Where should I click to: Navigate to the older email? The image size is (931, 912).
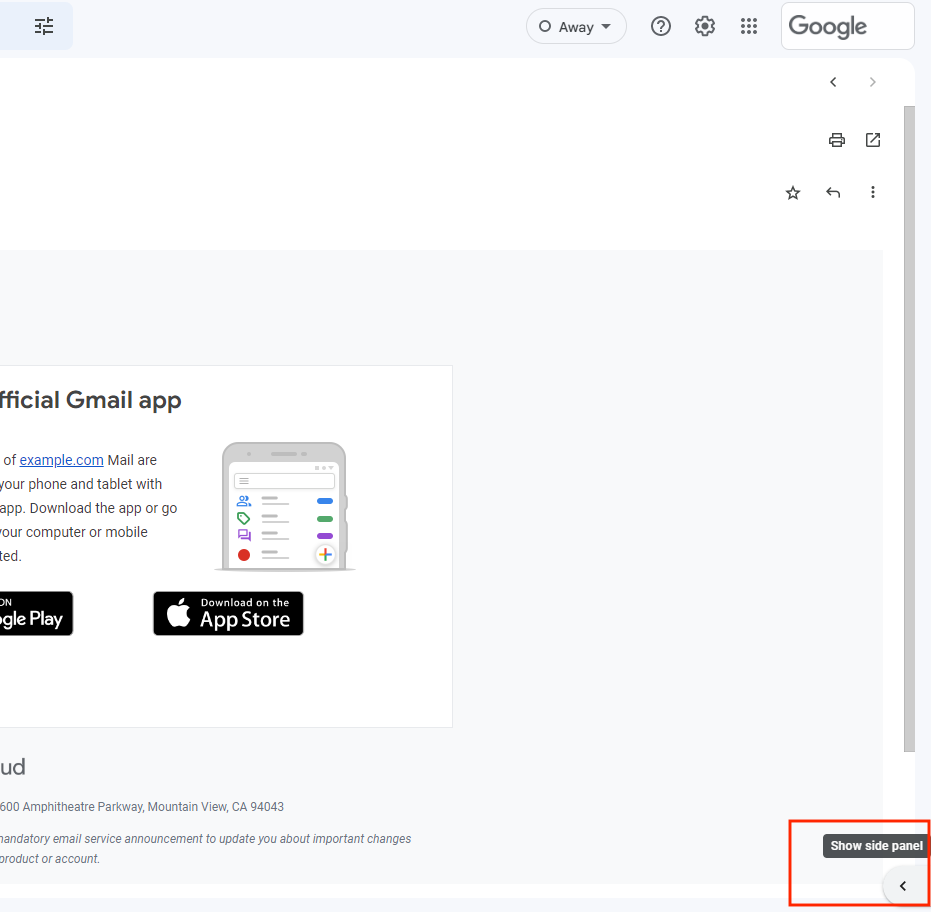pos(872,82)
